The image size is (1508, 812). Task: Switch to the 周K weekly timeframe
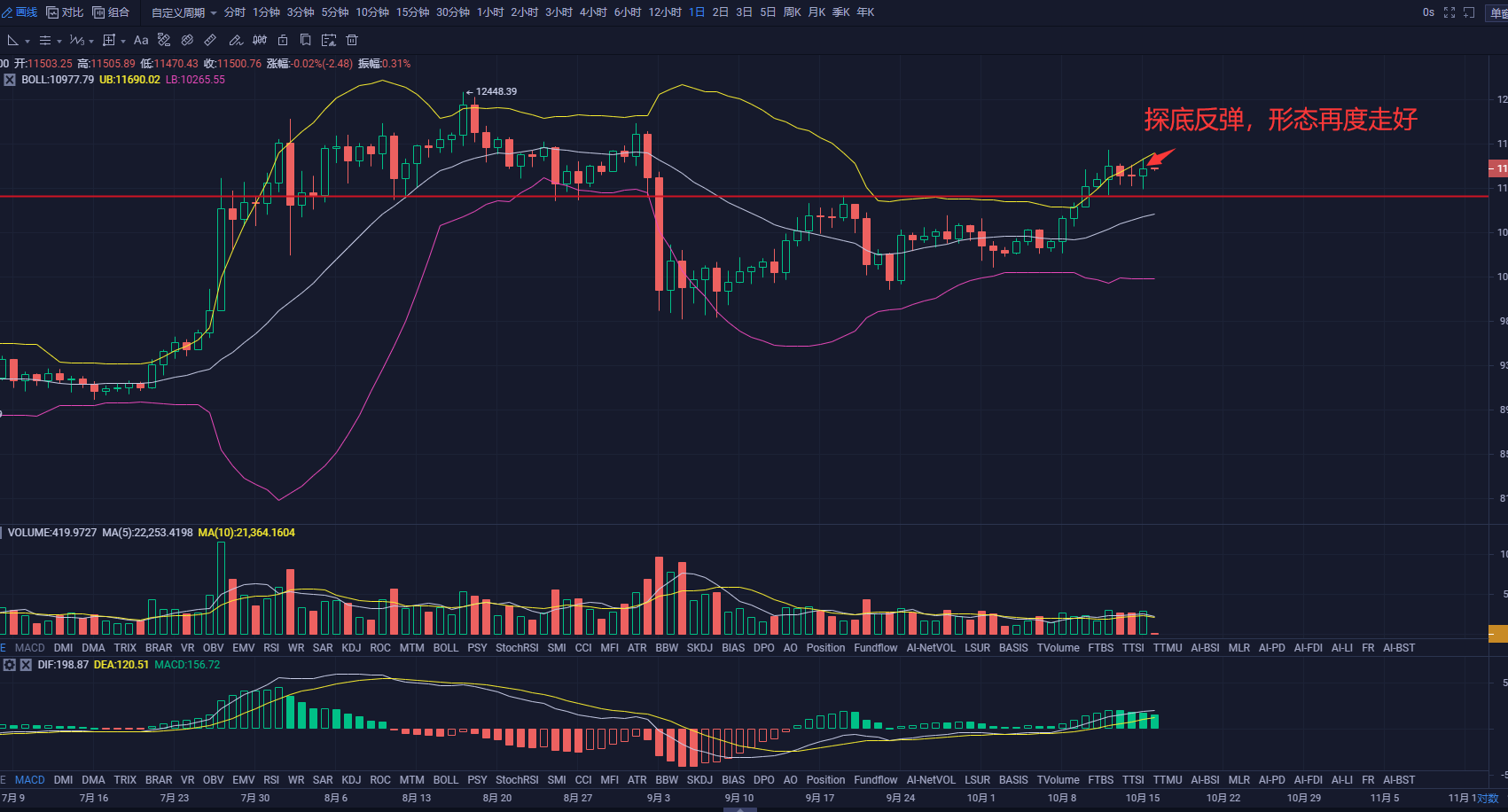pos(792,12)
